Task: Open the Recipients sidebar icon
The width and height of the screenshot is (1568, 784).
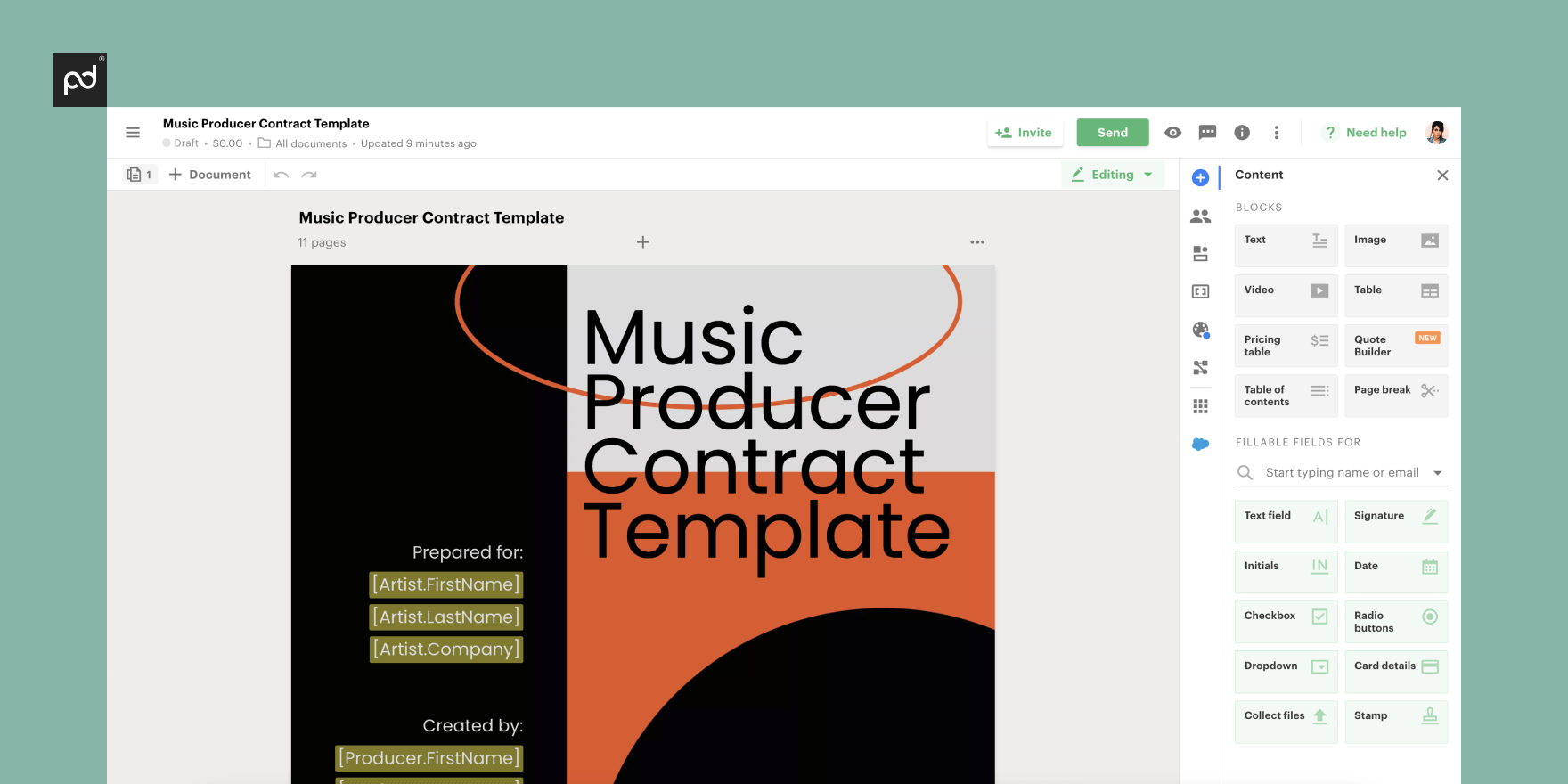Action: (x=1200, y=216)
